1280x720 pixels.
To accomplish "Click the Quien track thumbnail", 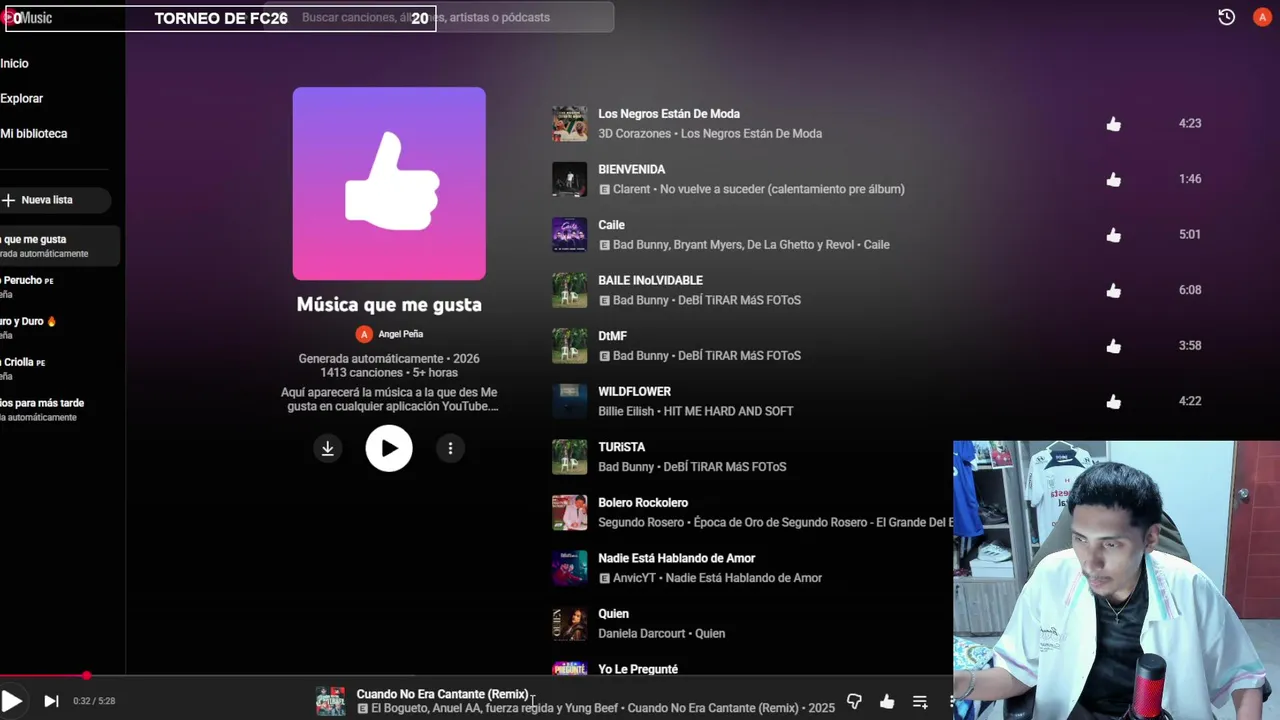I will click(569, 623).
